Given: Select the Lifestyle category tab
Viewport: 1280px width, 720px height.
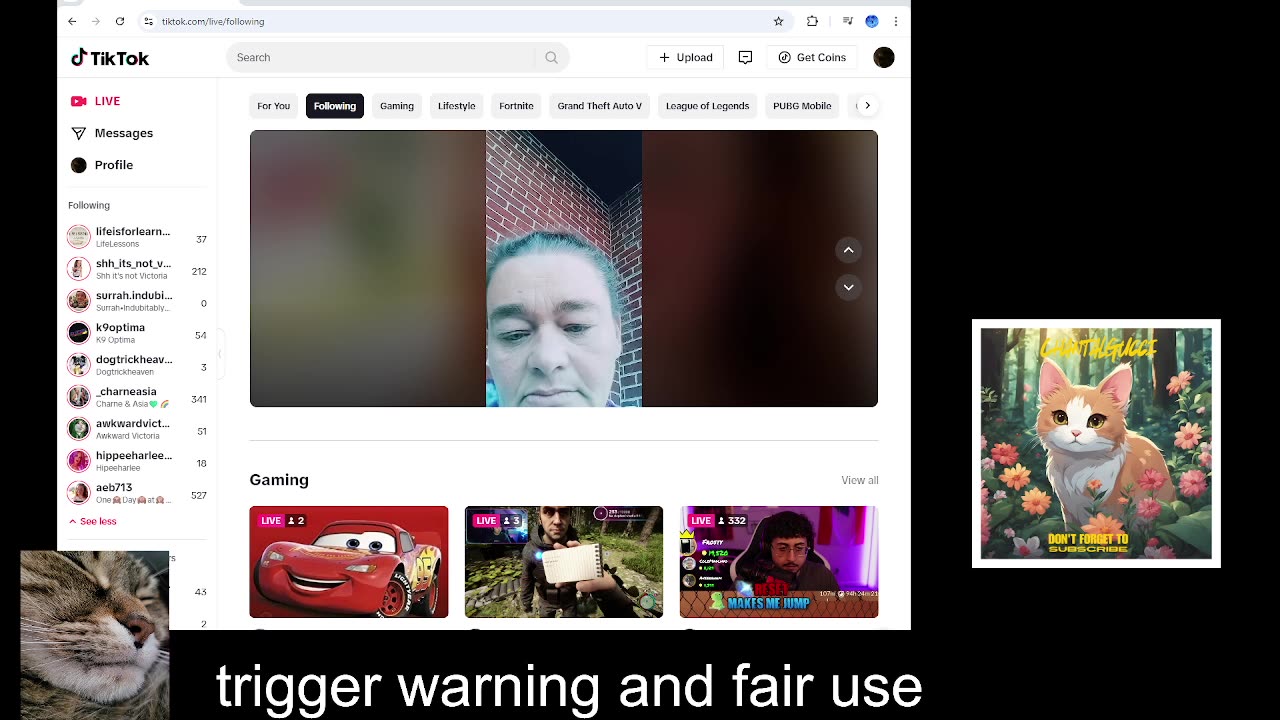Looking at the screenshot, I should click(456, 106).
